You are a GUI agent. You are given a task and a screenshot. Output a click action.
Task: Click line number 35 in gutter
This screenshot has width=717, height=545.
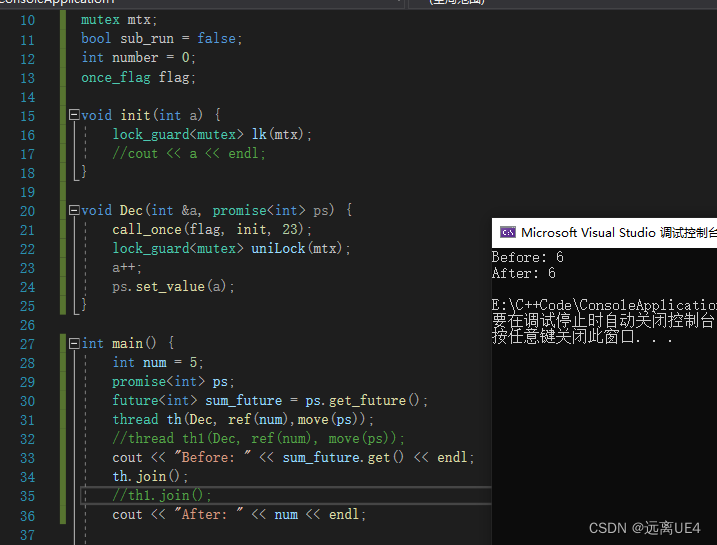point(27,496)
